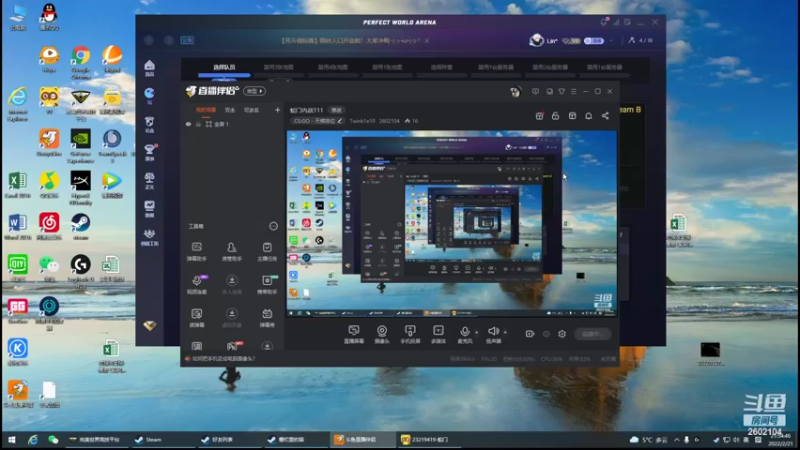The image size is (800, 450).
Task: Click the user avatar in the companion title bar
Action: (515, 91)
